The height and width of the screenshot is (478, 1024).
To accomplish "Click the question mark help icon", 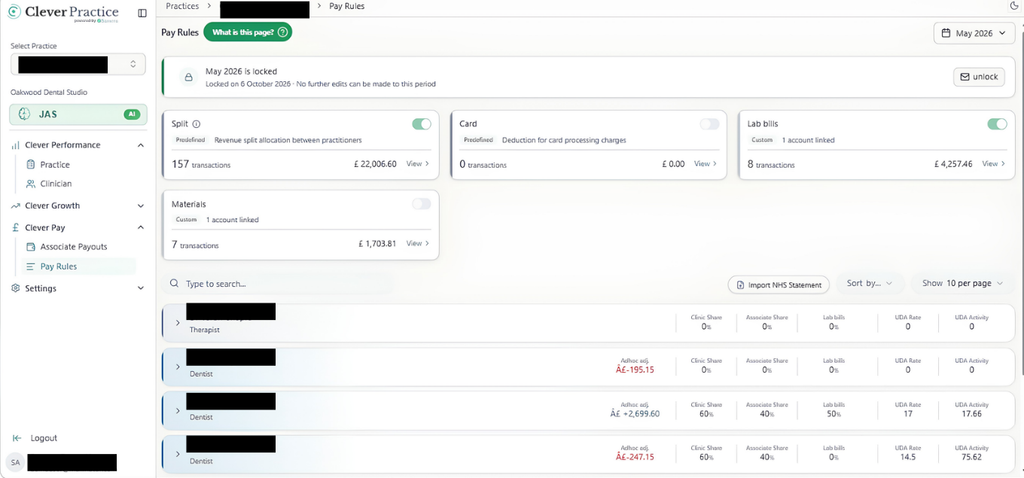I will point(282,32).
